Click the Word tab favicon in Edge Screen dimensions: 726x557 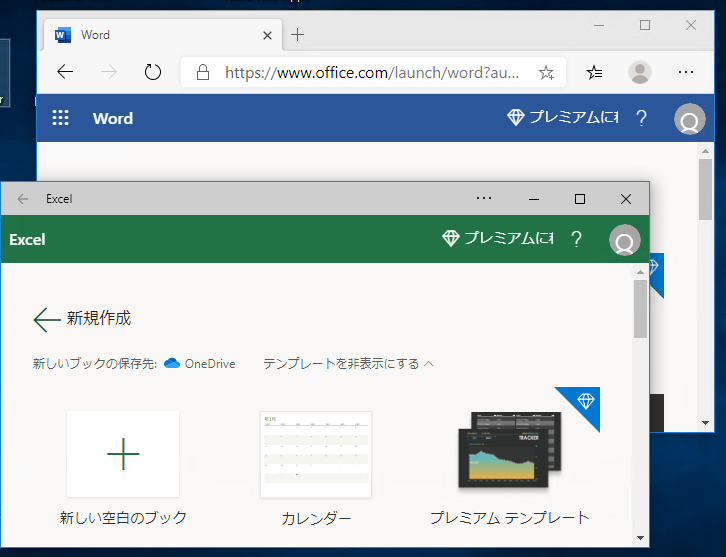click(x=63, y=35)
